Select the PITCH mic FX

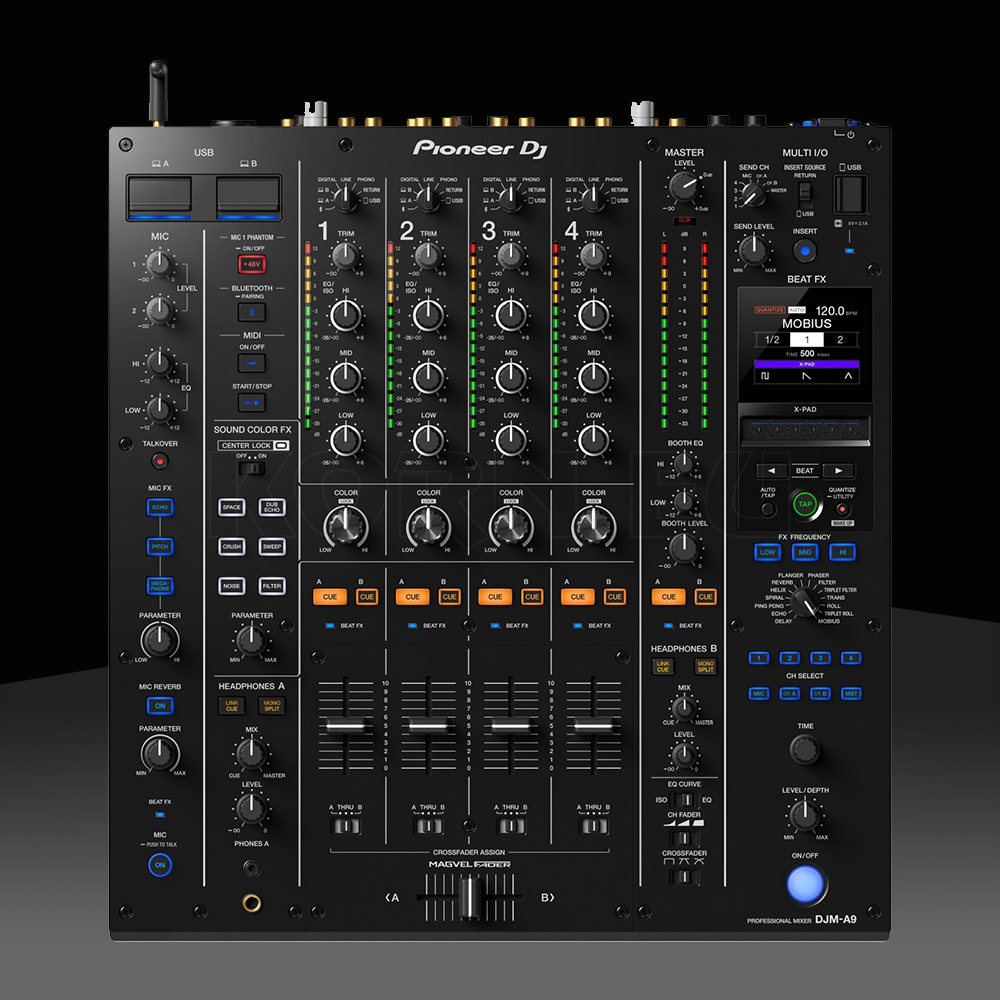[x=159, y=547]
